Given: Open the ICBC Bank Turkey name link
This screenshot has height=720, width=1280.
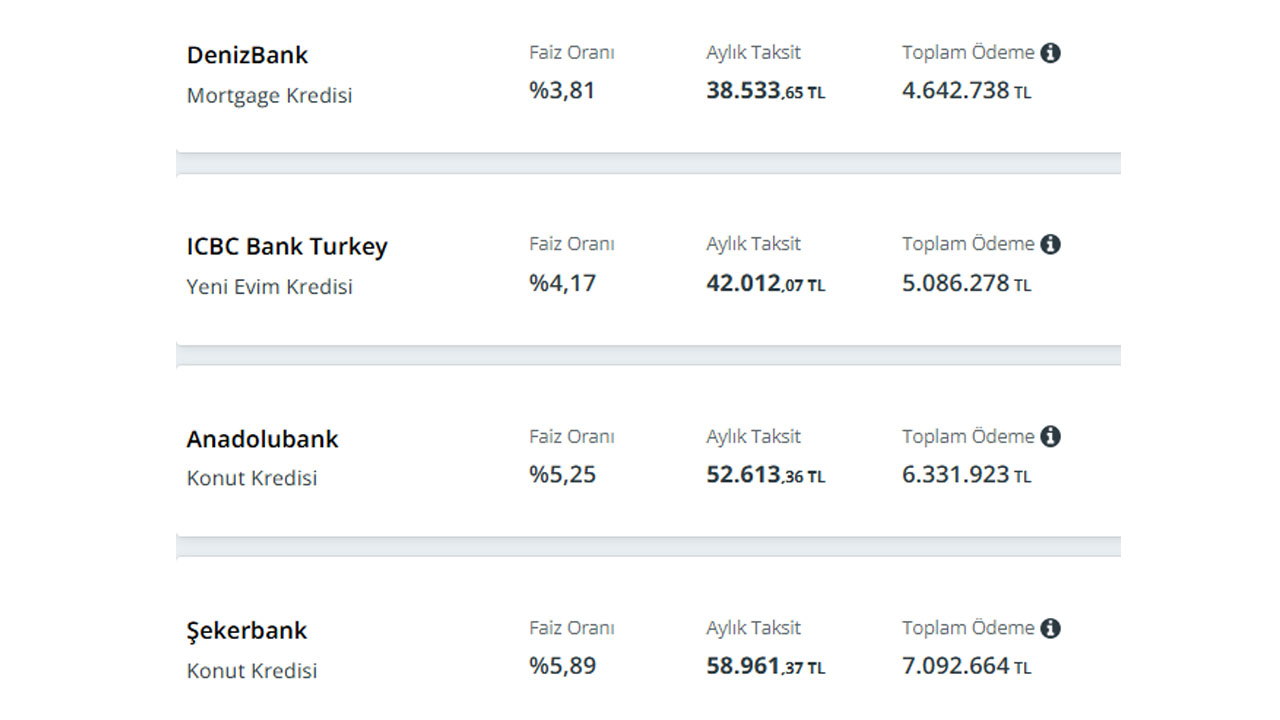Looking at the screenshot, I should [x=287, y=247].
